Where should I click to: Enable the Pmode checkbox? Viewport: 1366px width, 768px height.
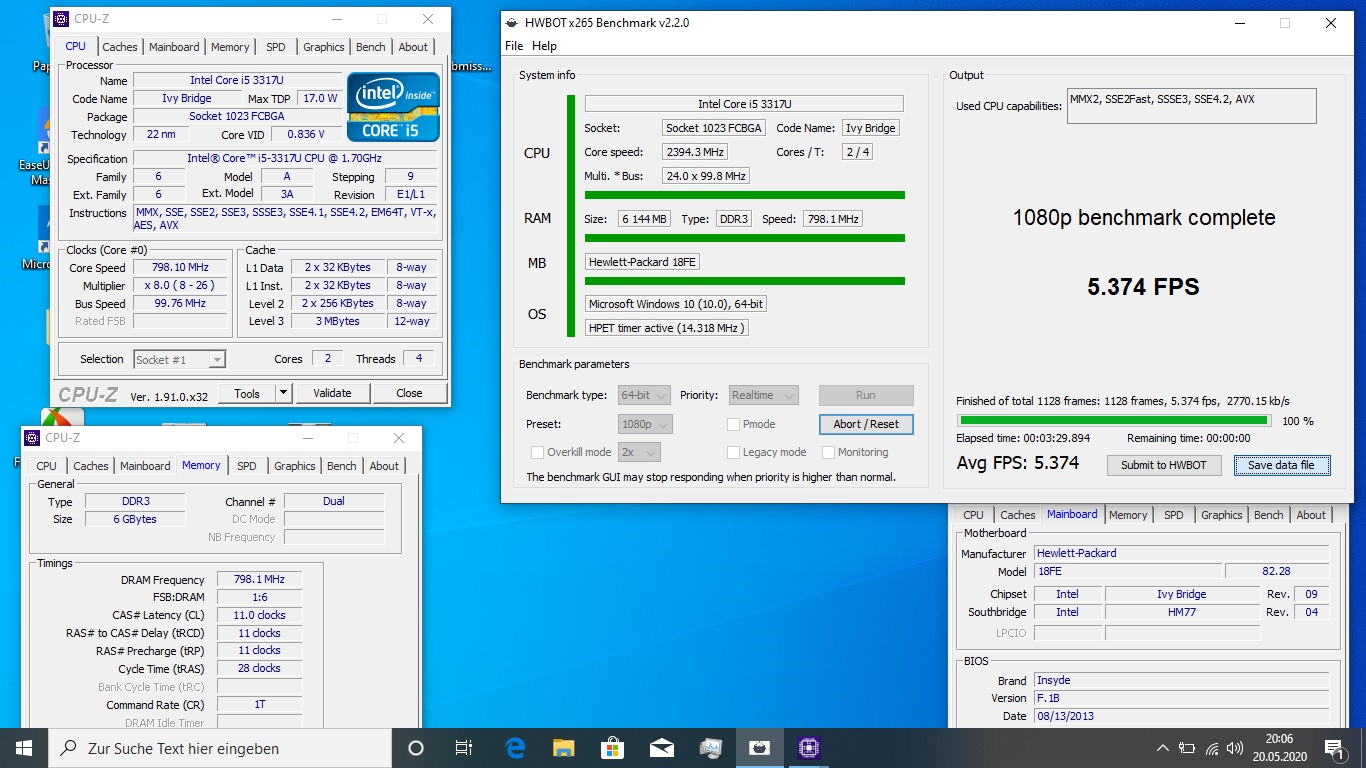coord(734,424)
